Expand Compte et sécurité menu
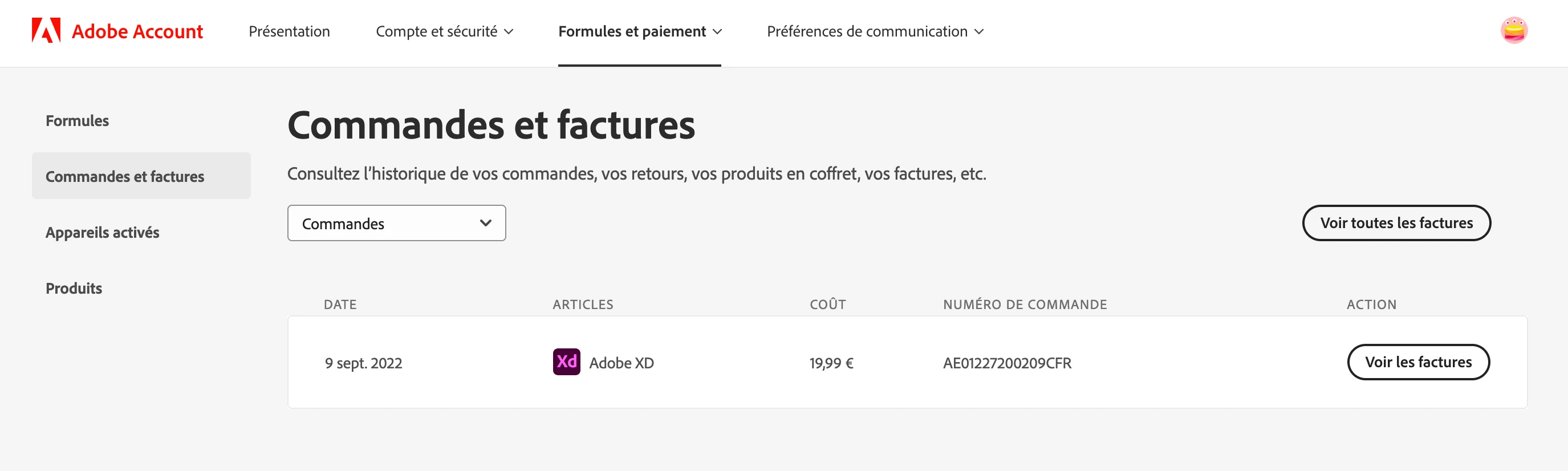This screenshot has width=1568, height=471. tap(444, 31)
